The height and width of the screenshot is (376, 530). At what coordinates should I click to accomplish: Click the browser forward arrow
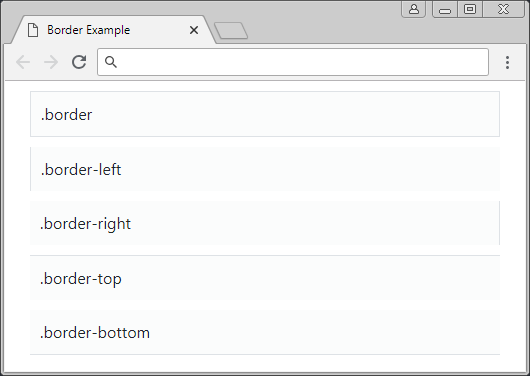pos(51,62)
